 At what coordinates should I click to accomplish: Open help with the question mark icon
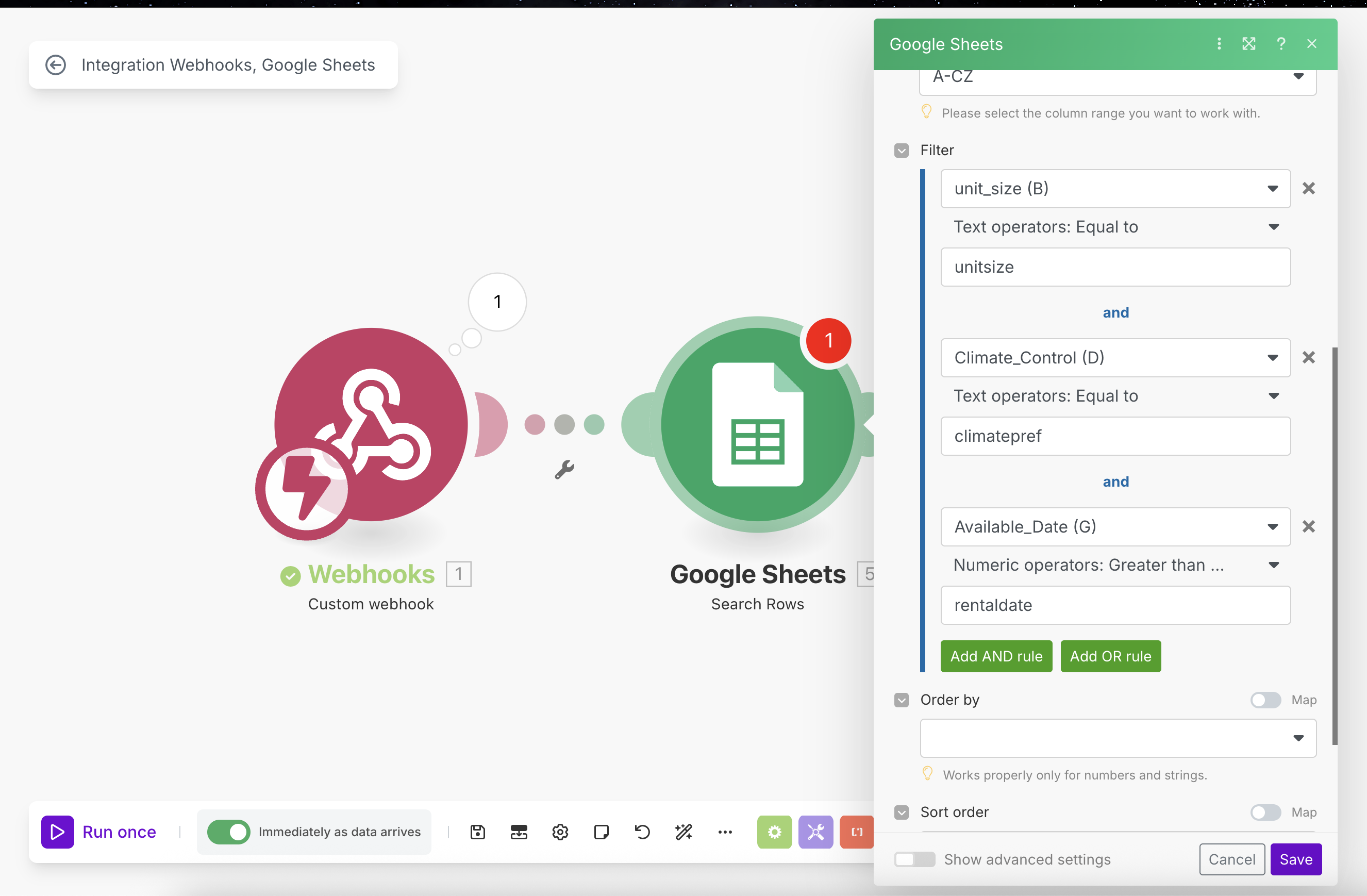(1280, 44)
